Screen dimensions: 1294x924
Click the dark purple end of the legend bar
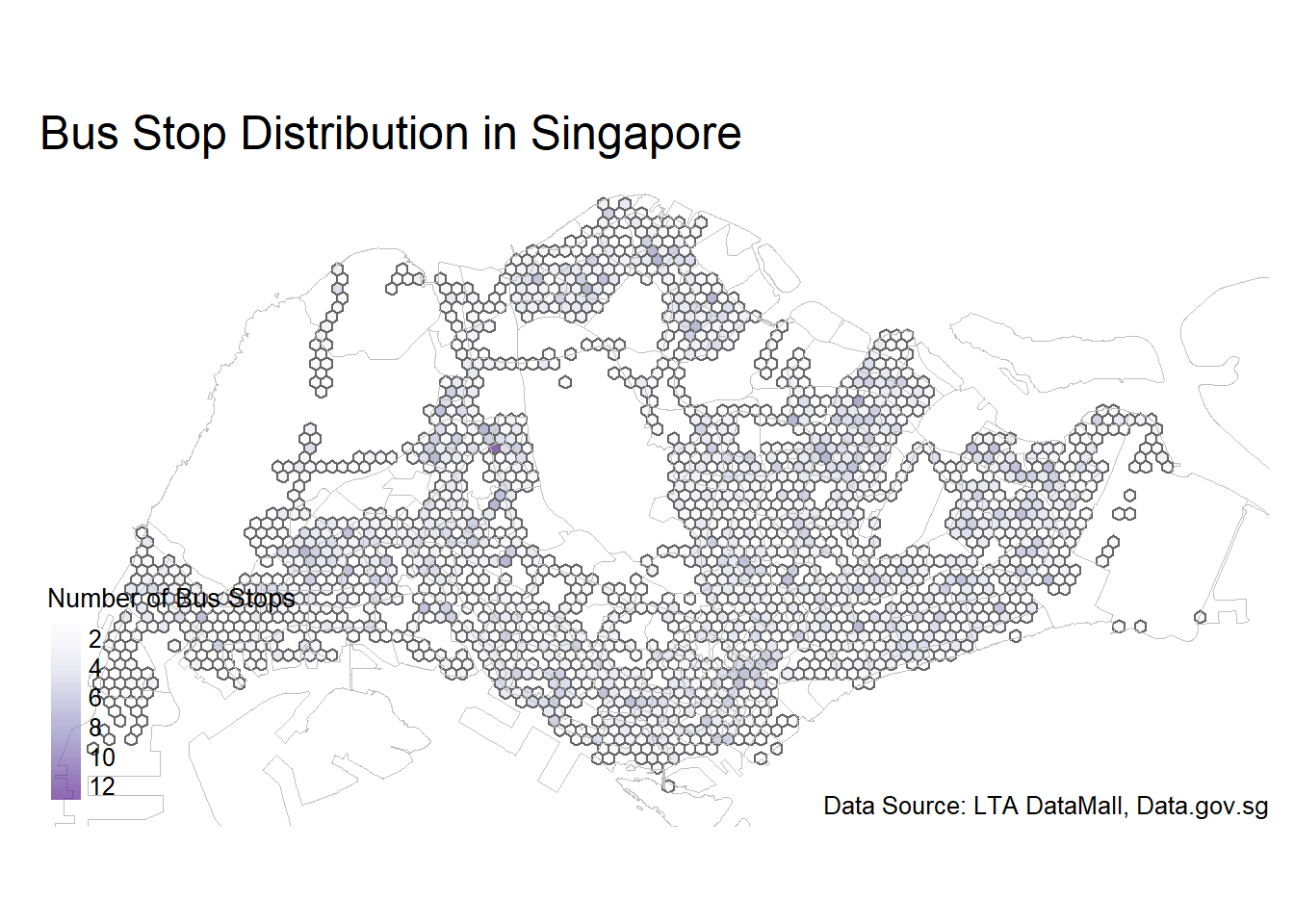(x=65, y=791)
